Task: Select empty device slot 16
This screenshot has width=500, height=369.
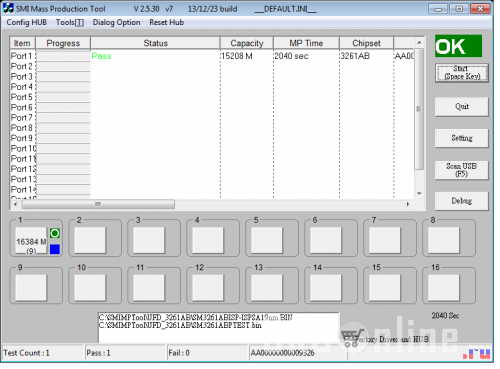Action: (444, 287)
